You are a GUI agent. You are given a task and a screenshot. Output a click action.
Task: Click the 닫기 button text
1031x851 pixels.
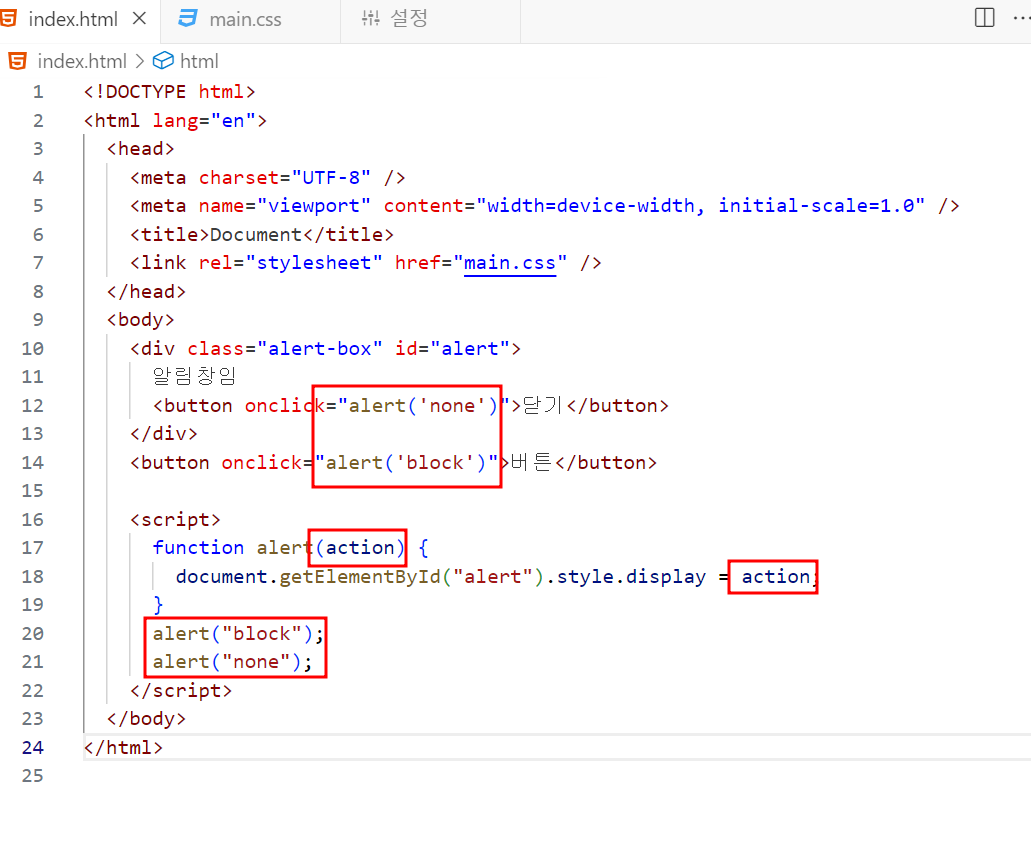(x=542, y=405)
